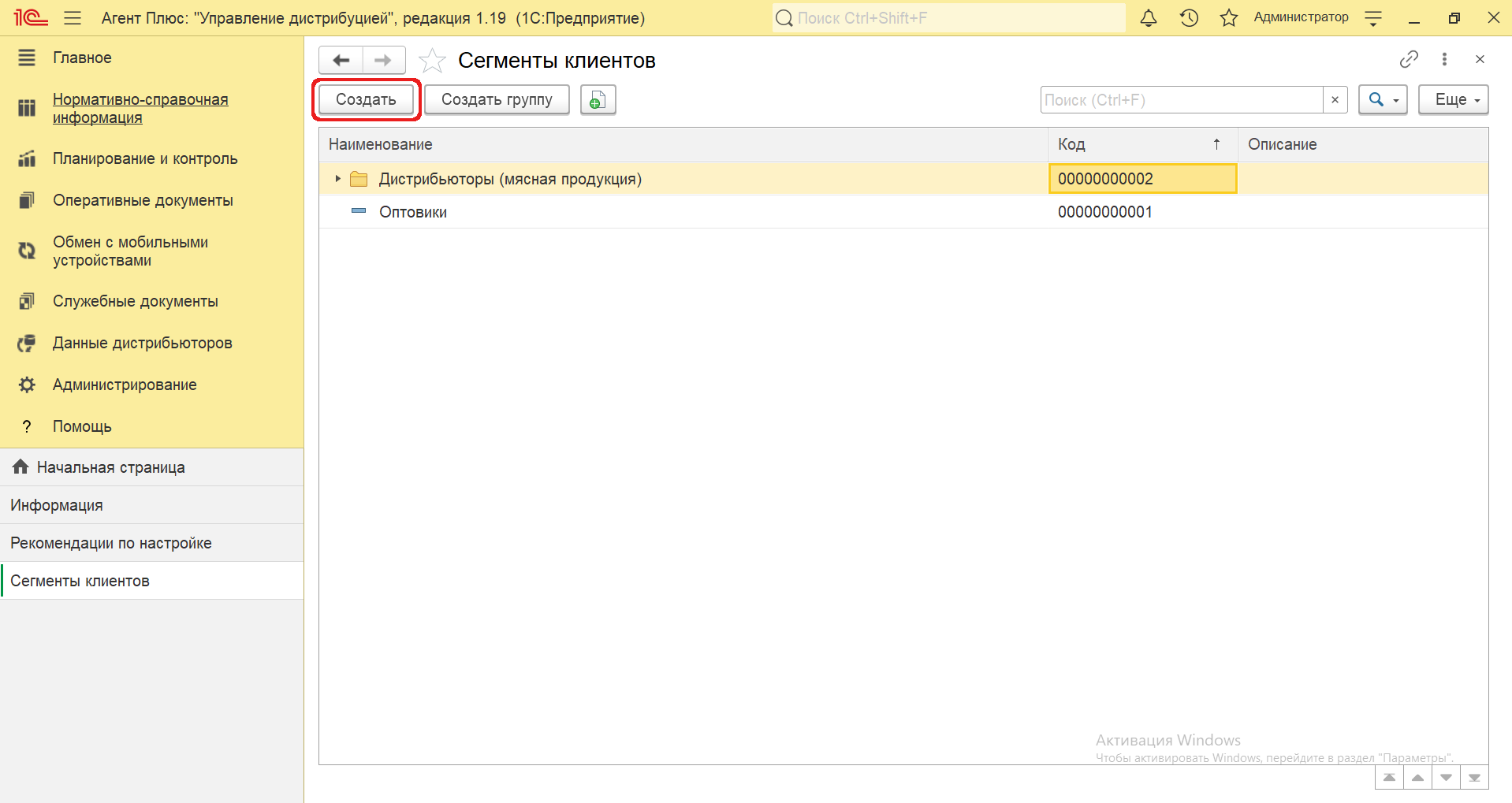Viewport: 1512px width, 803px height.
Task: Open the service settings menu near Администратор
Action: (x=1373, y=18)
